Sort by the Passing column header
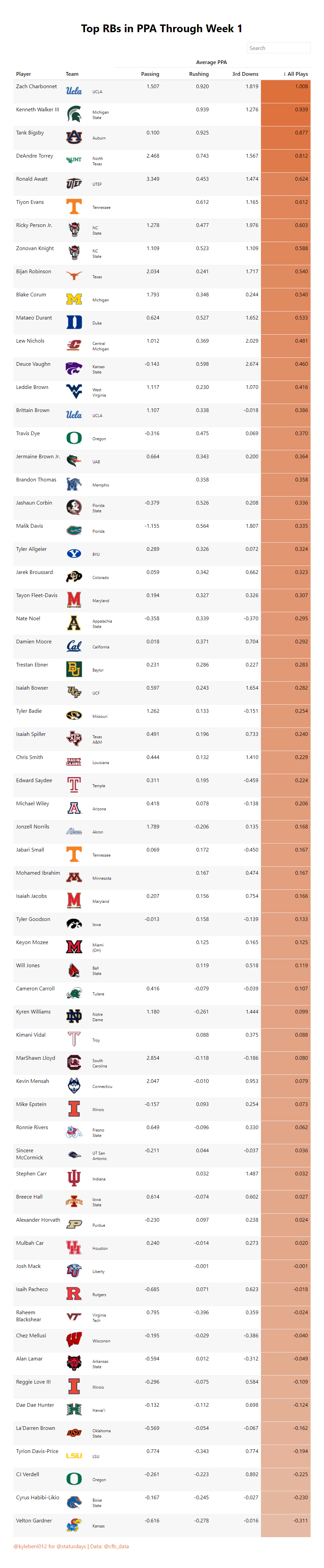The height and width of the screenshot is (1568, 324). 150,74
